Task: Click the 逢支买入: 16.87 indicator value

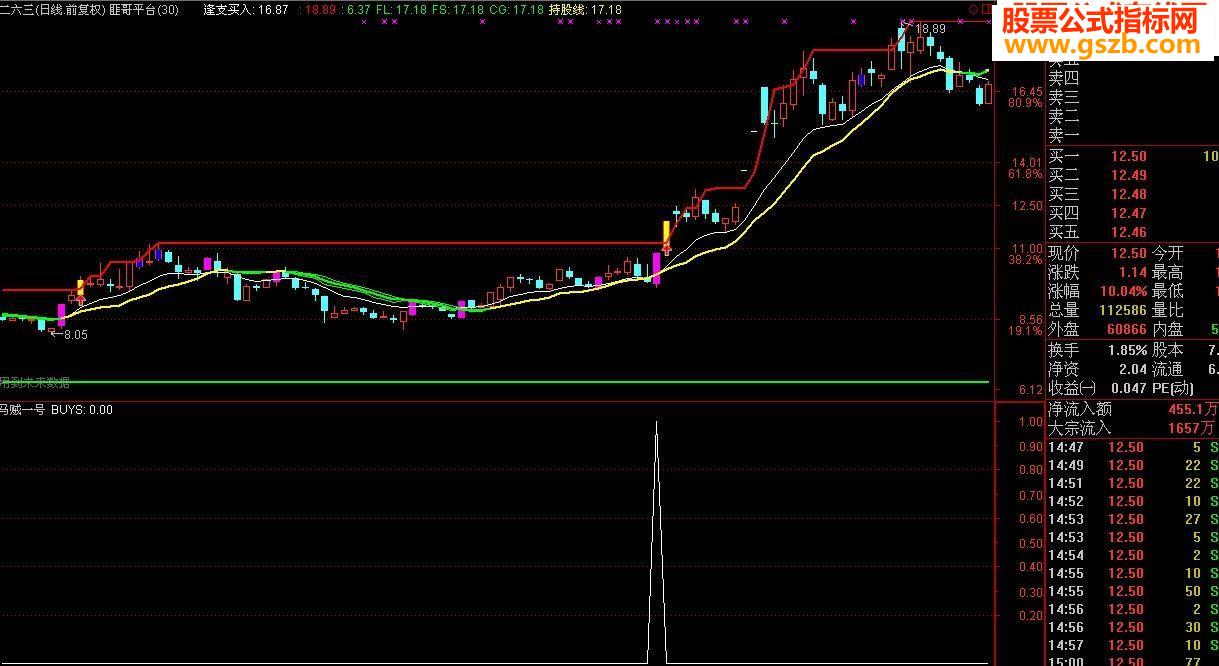Action: coord(246,9)
